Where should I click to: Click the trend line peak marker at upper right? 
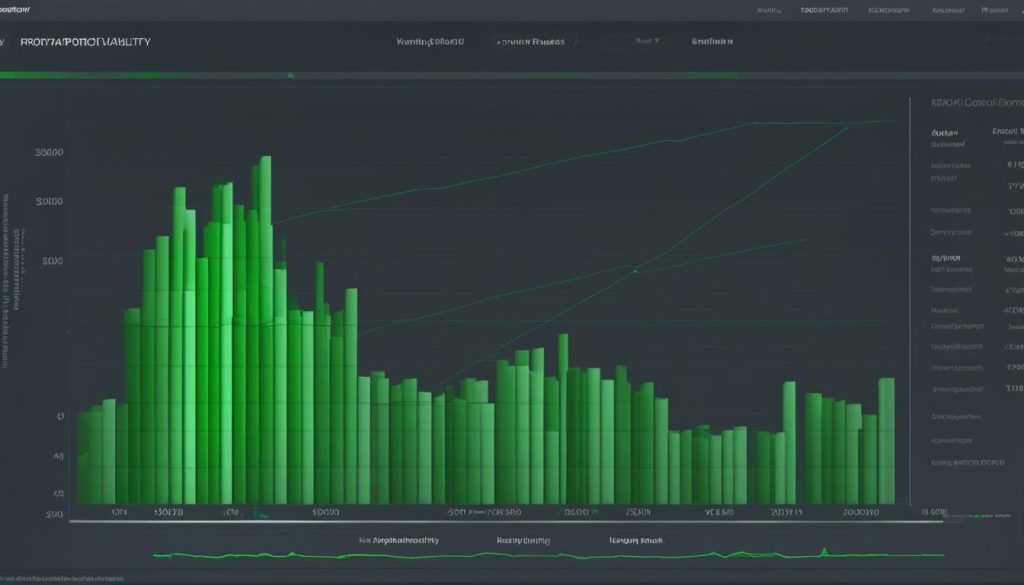pyautogui.click(x=845, y=124)
